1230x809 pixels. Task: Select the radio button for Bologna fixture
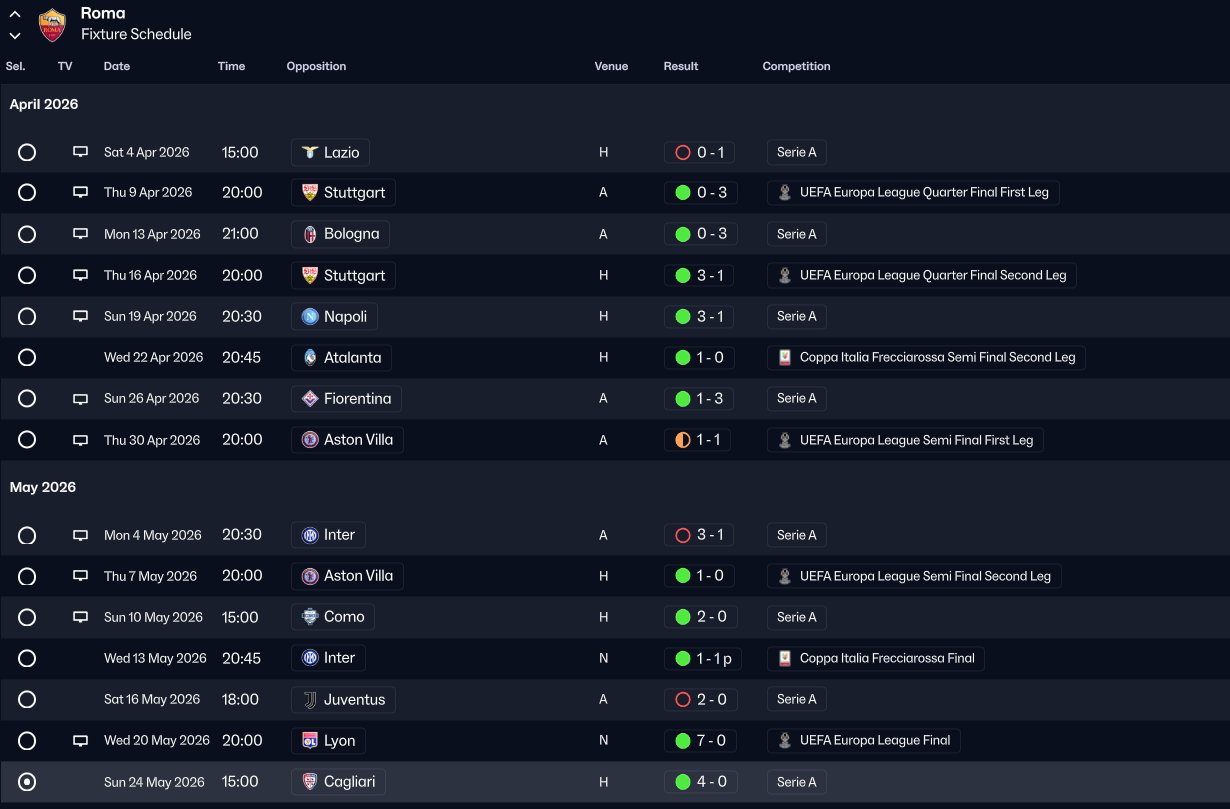[27, 234]
